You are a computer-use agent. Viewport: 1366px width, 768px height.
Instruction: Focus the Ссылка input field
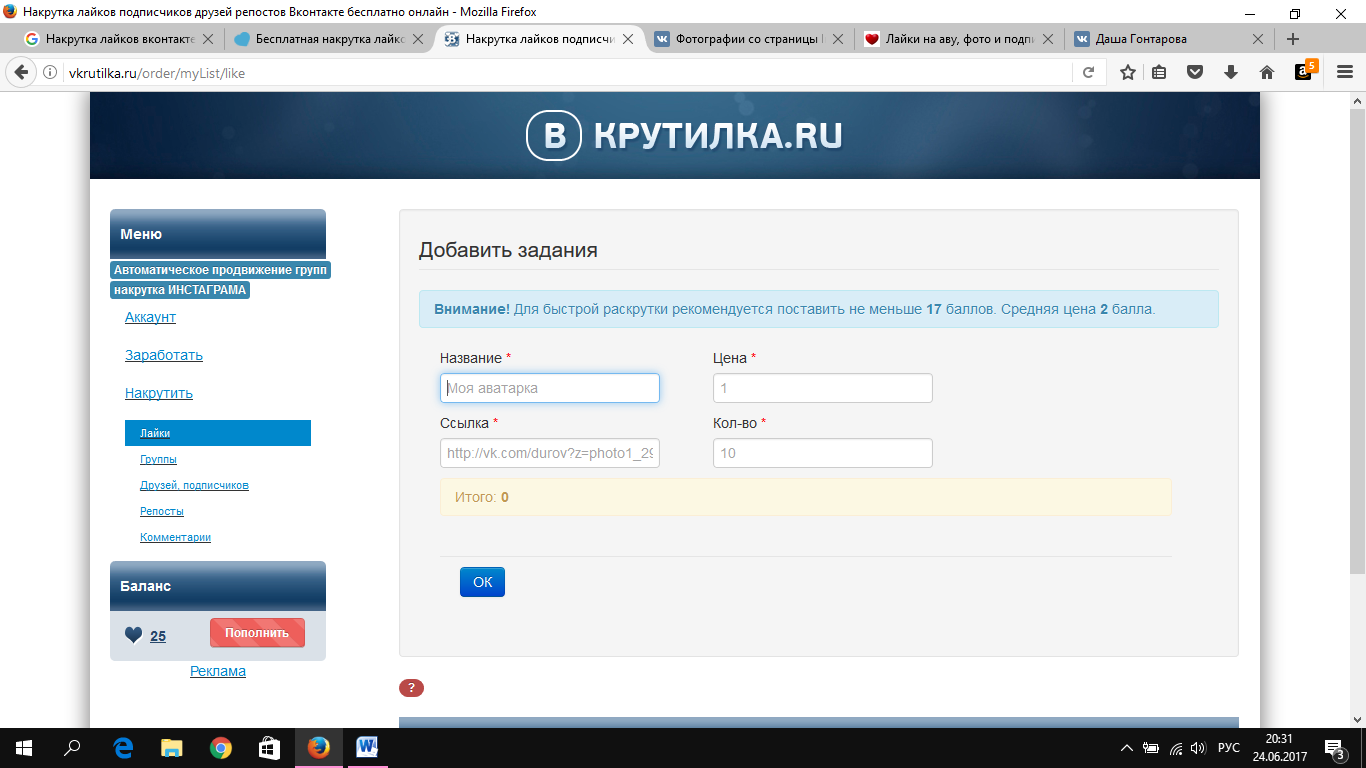(550, 453)
